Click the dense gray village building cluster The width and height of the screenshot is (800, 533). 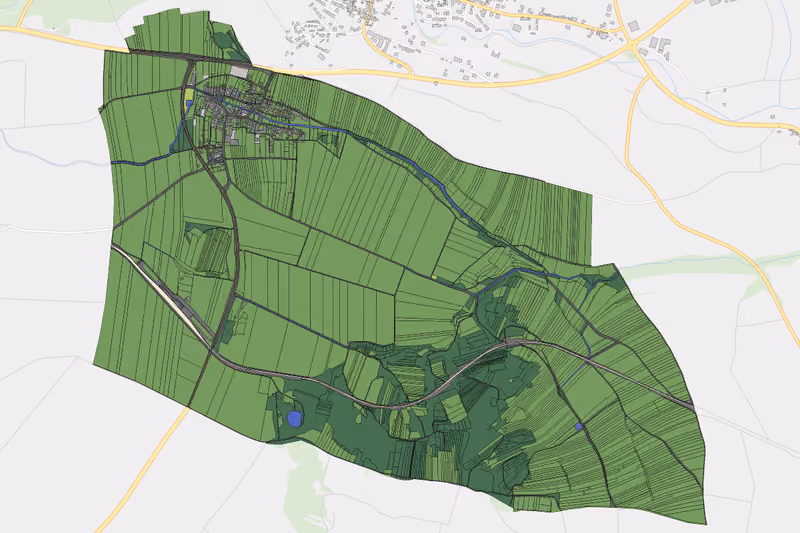(245, 113)
